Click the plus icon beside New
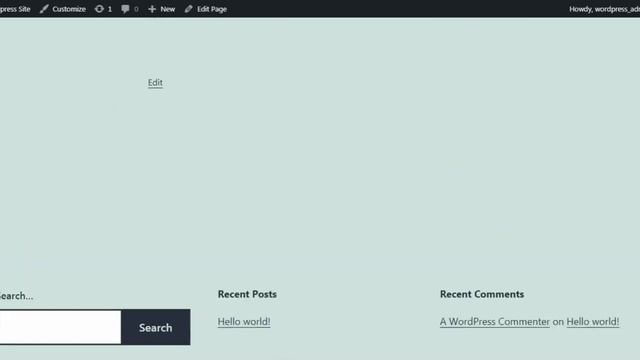This screenshot has width=640, height=360. pyautogui.click(x=152, y=9)
